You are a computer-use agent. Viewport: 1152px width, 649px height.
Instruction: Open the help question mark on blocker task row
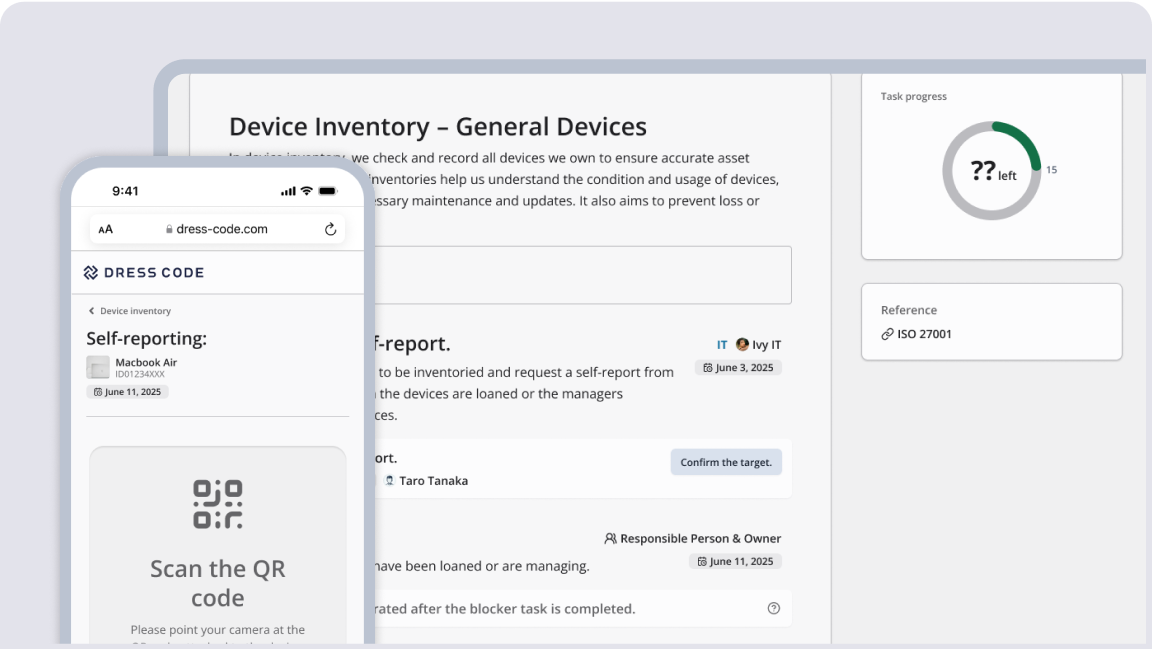click(774, 608)
